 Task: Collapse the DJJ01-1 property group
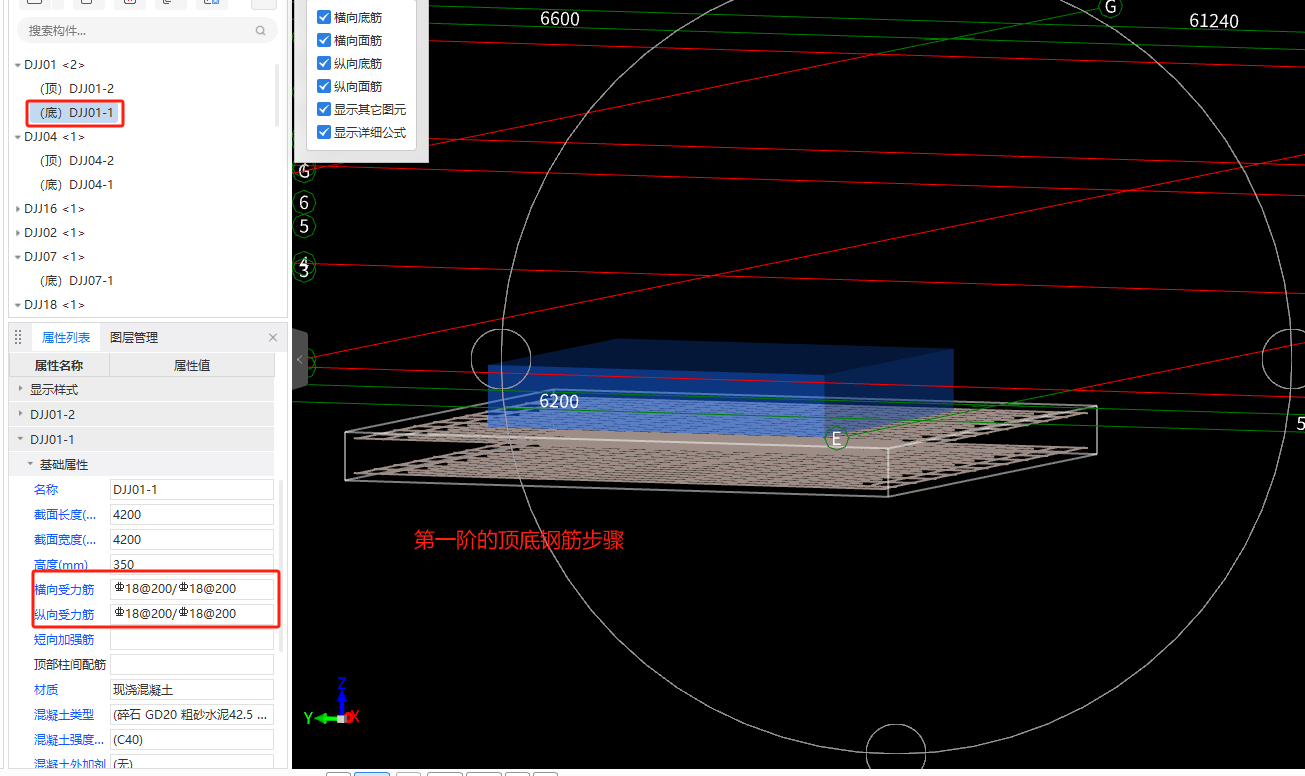[x=20, y=439]
